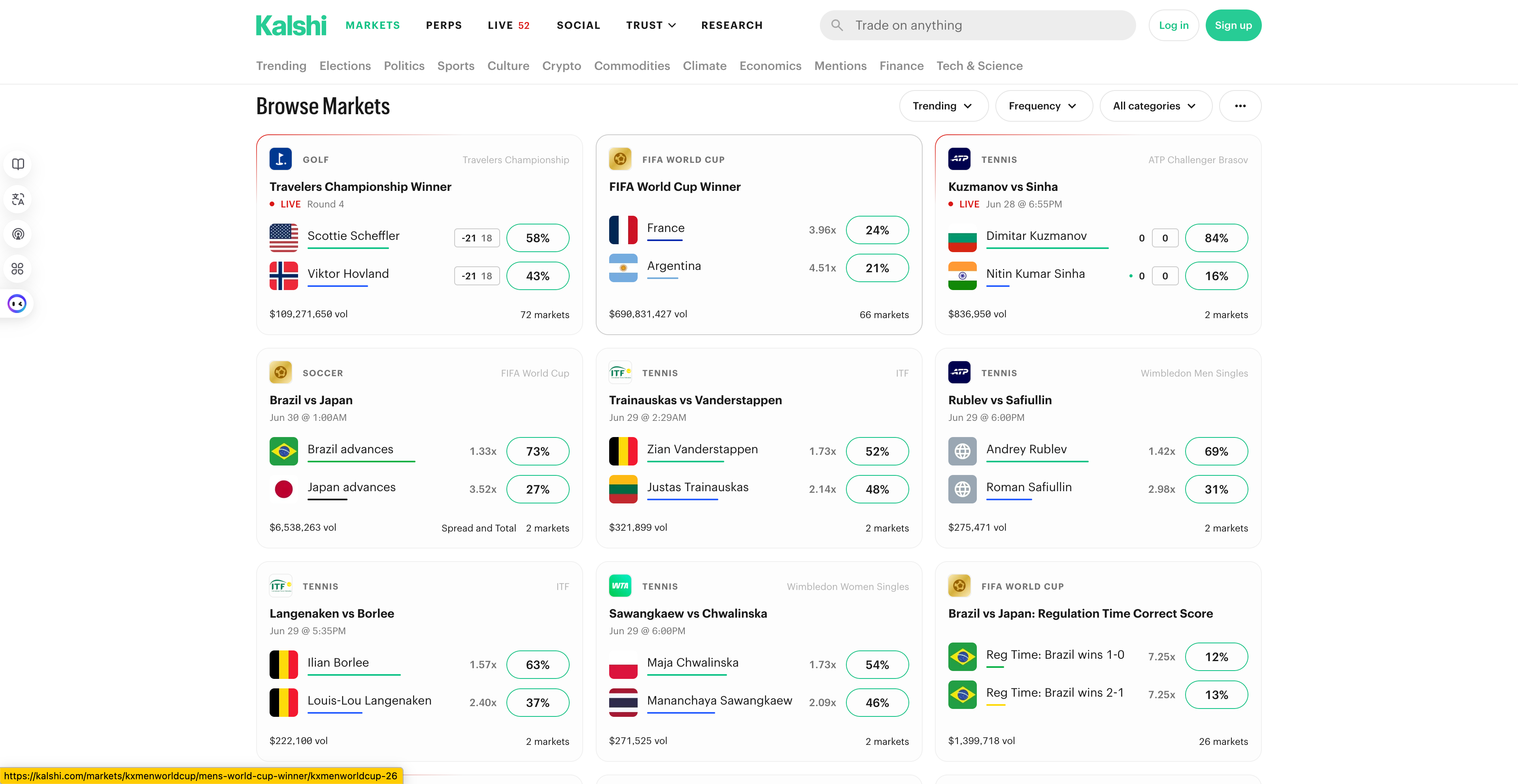Click the purple assistant face icon

coord(17,303)
